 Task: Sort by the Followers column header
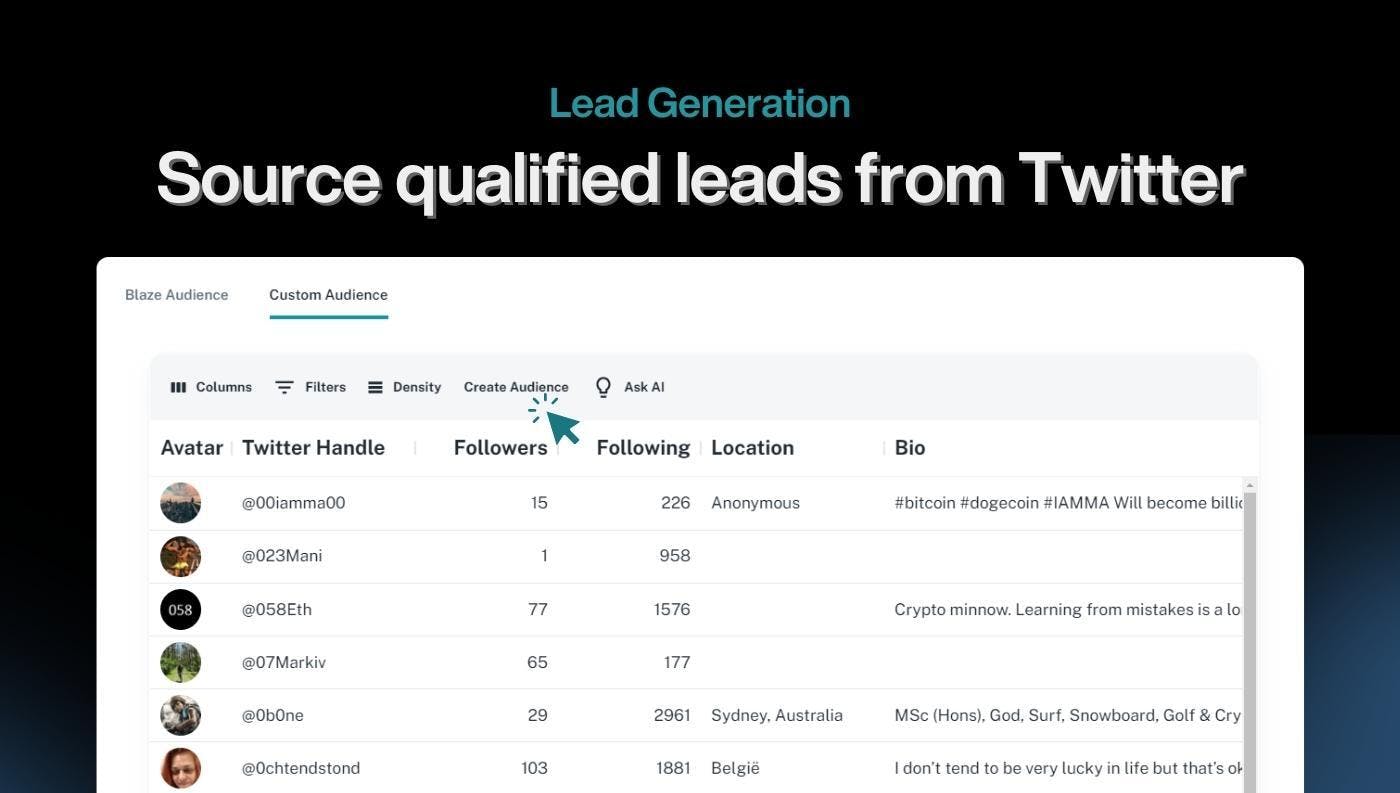click(500, 448)
